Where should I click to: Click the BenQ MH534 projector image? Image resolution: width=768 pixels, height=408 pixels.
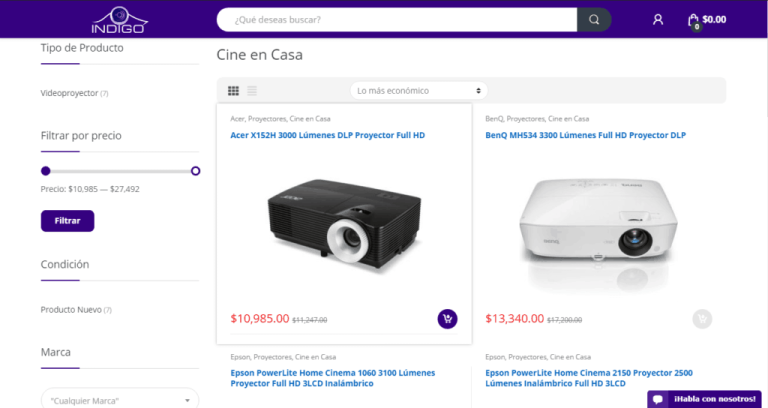[x=599, y=224]
